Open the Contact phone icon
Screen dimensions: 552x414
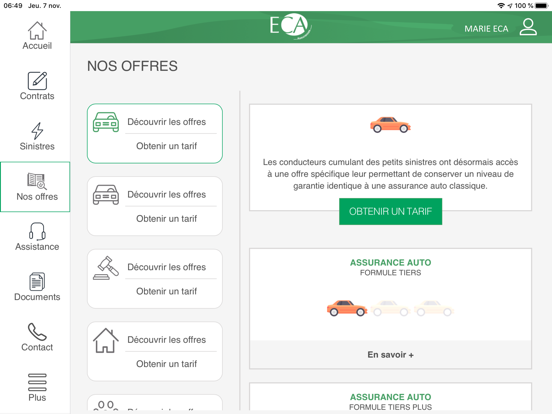tap(37, 332)
